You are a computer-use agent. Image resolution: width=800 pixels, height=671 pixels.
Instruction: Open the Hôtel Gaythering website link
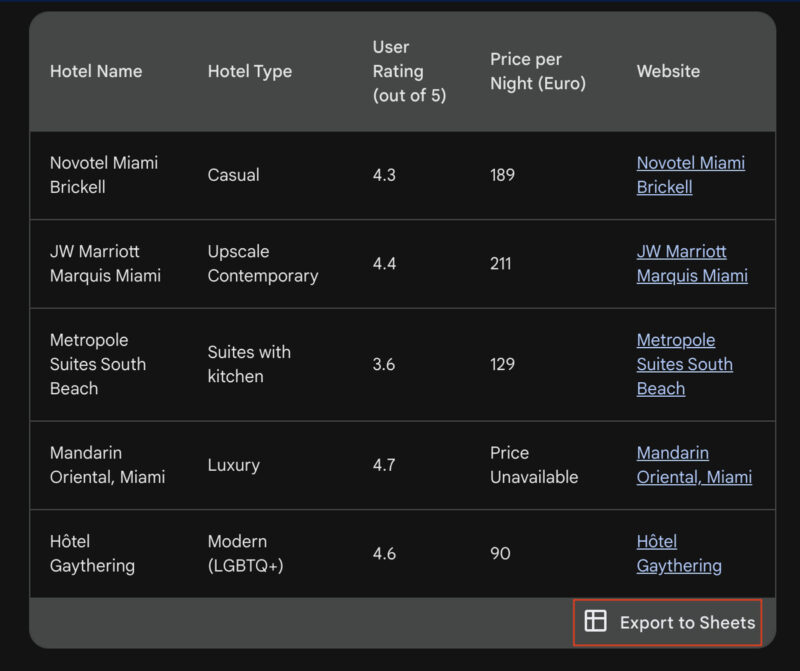click(681, 553)
